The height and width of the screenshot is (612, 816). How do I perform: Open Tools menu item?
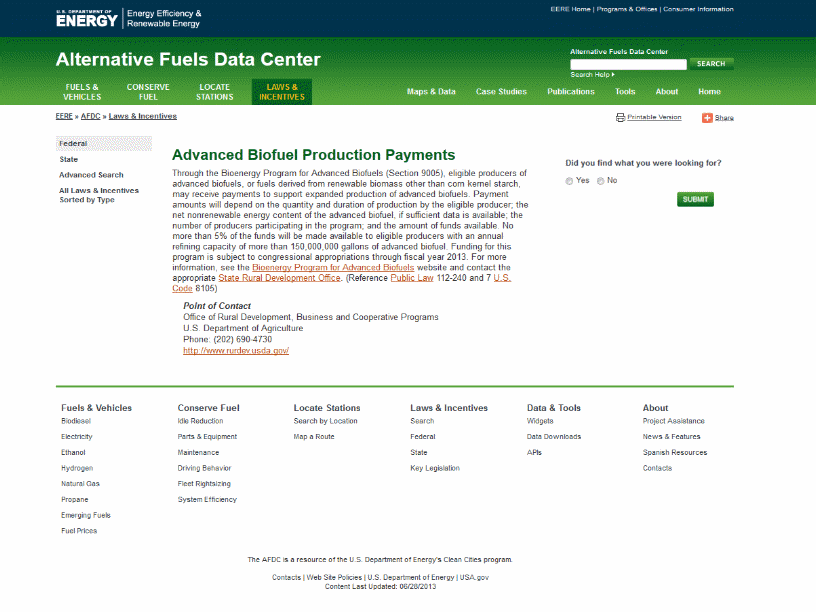click(x=625, y=92)
